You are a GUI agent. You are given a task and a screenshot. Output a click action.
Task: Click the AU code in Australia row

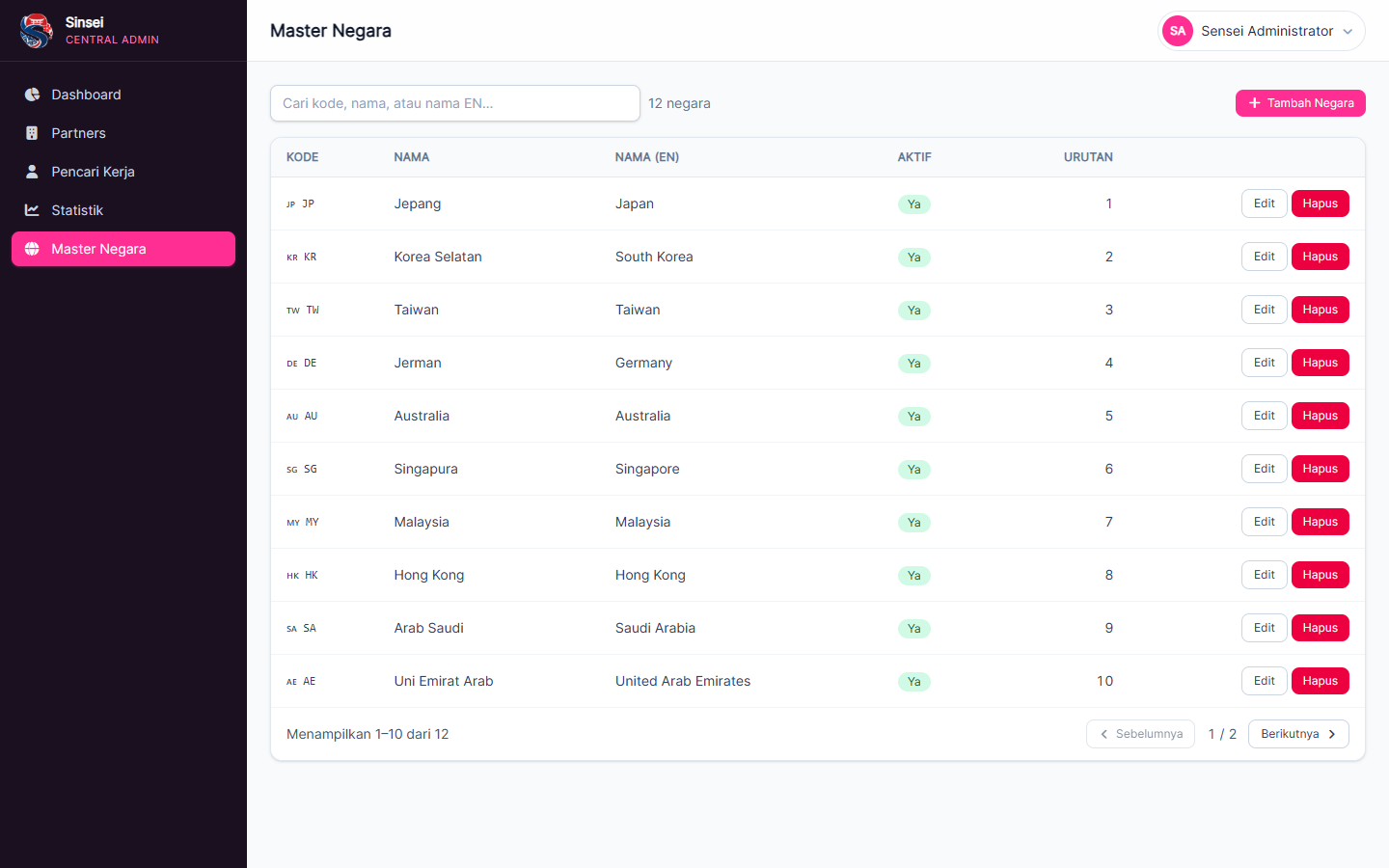point(311,417)
